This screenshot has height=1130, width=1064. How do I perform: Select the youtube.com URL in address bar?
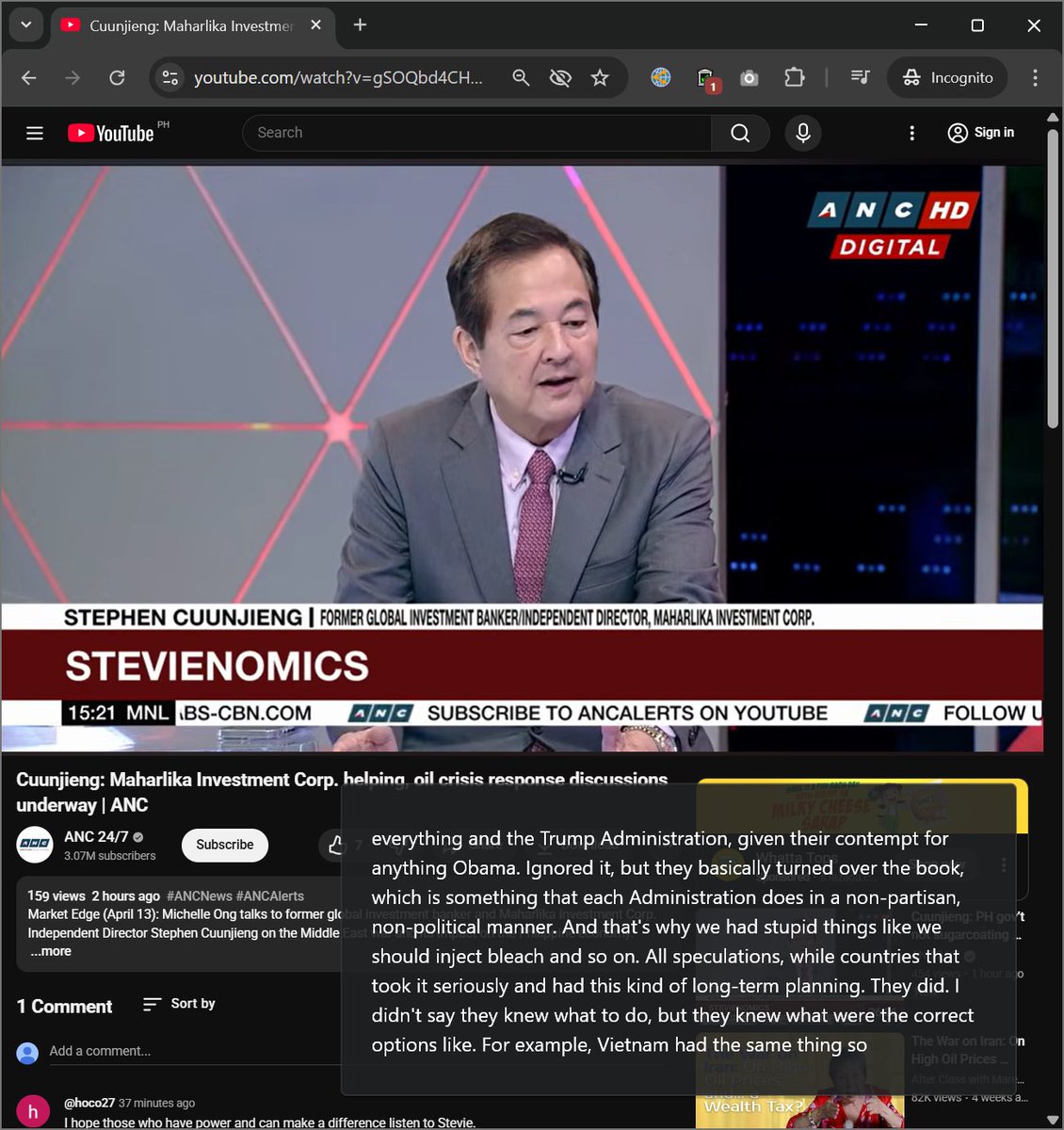(338, 78)
